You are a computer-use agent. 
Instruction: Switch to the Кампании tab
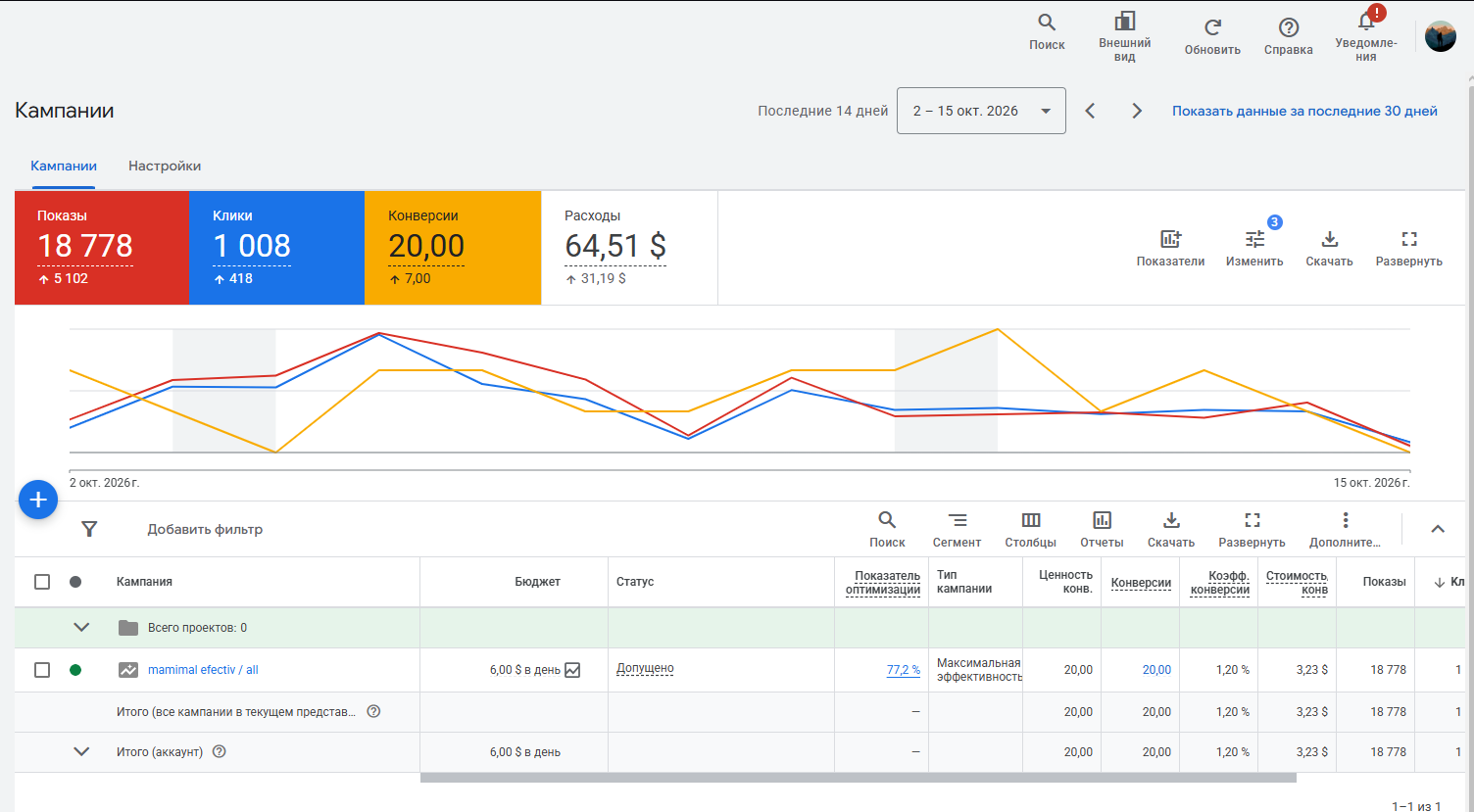coord(64,166)
